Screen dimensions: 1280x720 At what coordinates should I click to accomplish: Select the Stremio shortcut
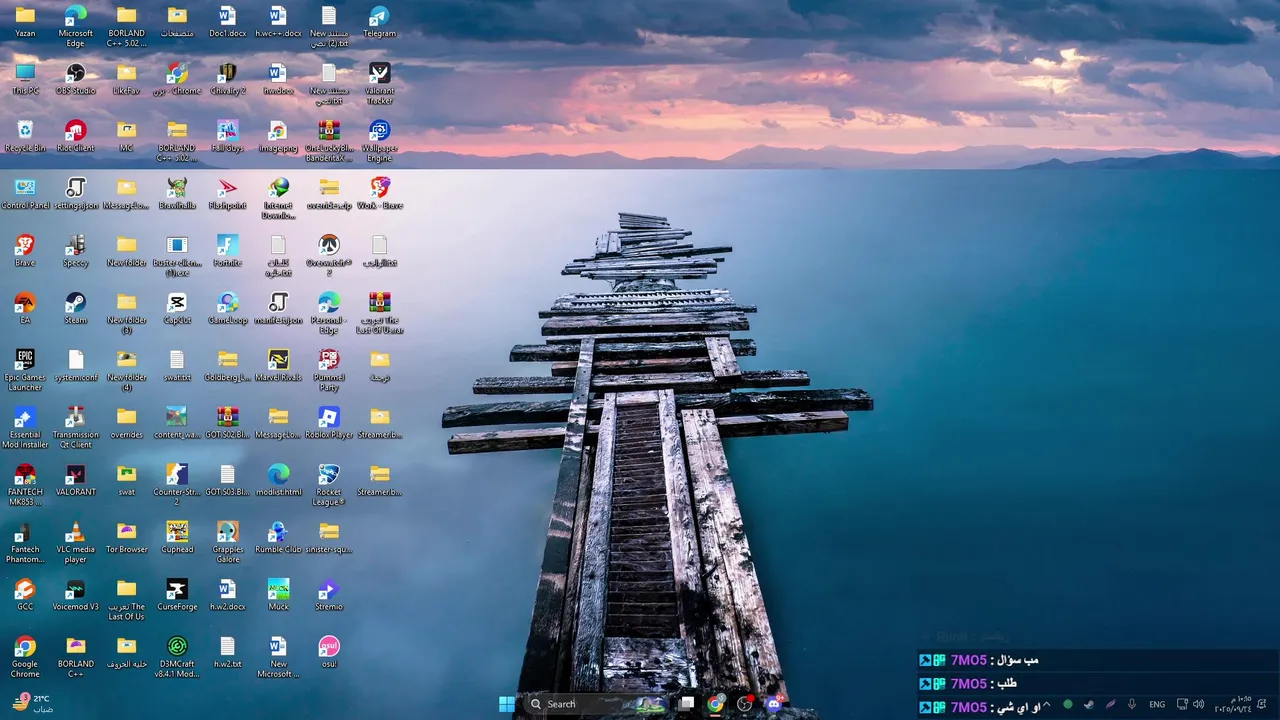tap(329, 594)
